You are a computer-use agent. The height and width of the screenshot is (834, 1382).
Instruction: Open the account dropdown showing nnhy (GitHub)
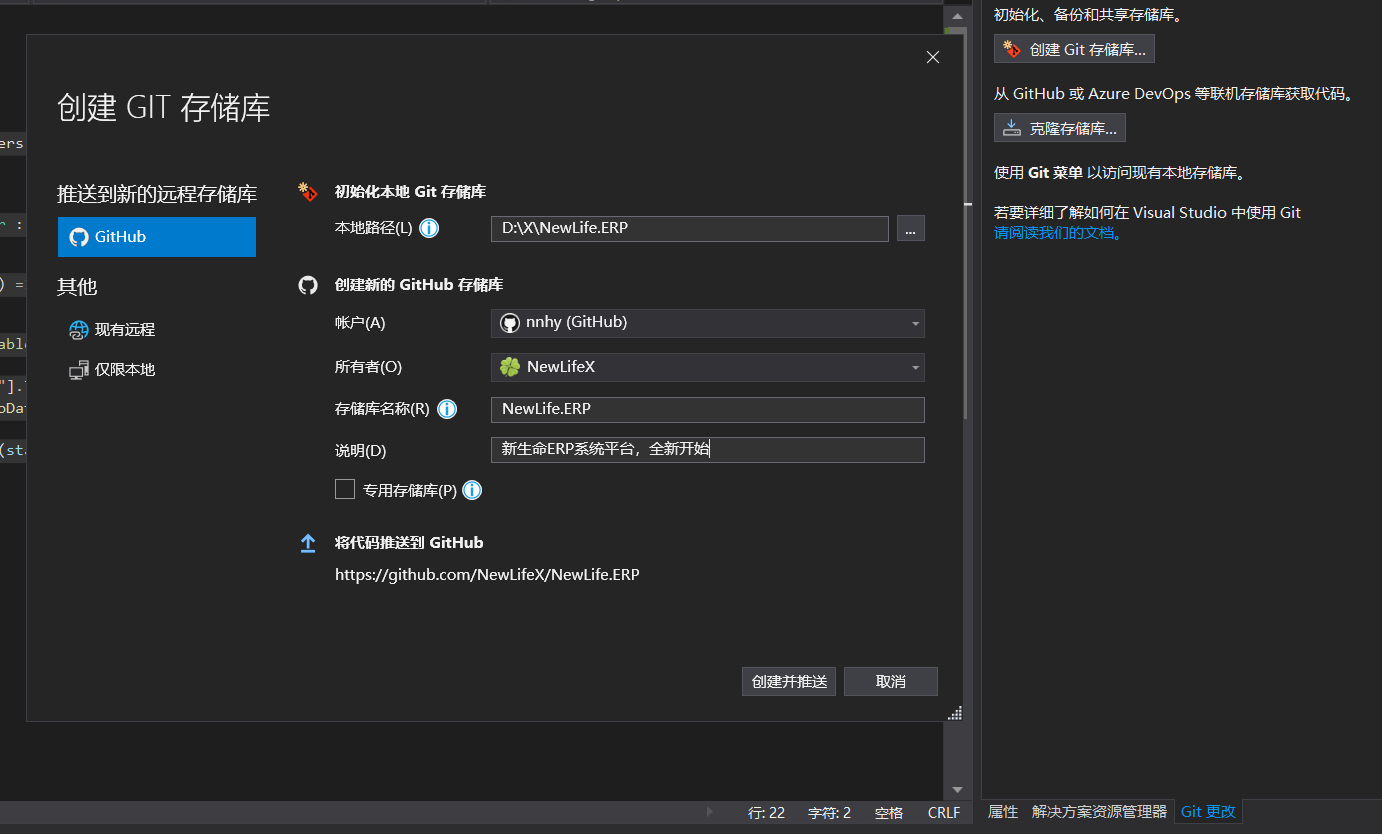click(708, 323)
